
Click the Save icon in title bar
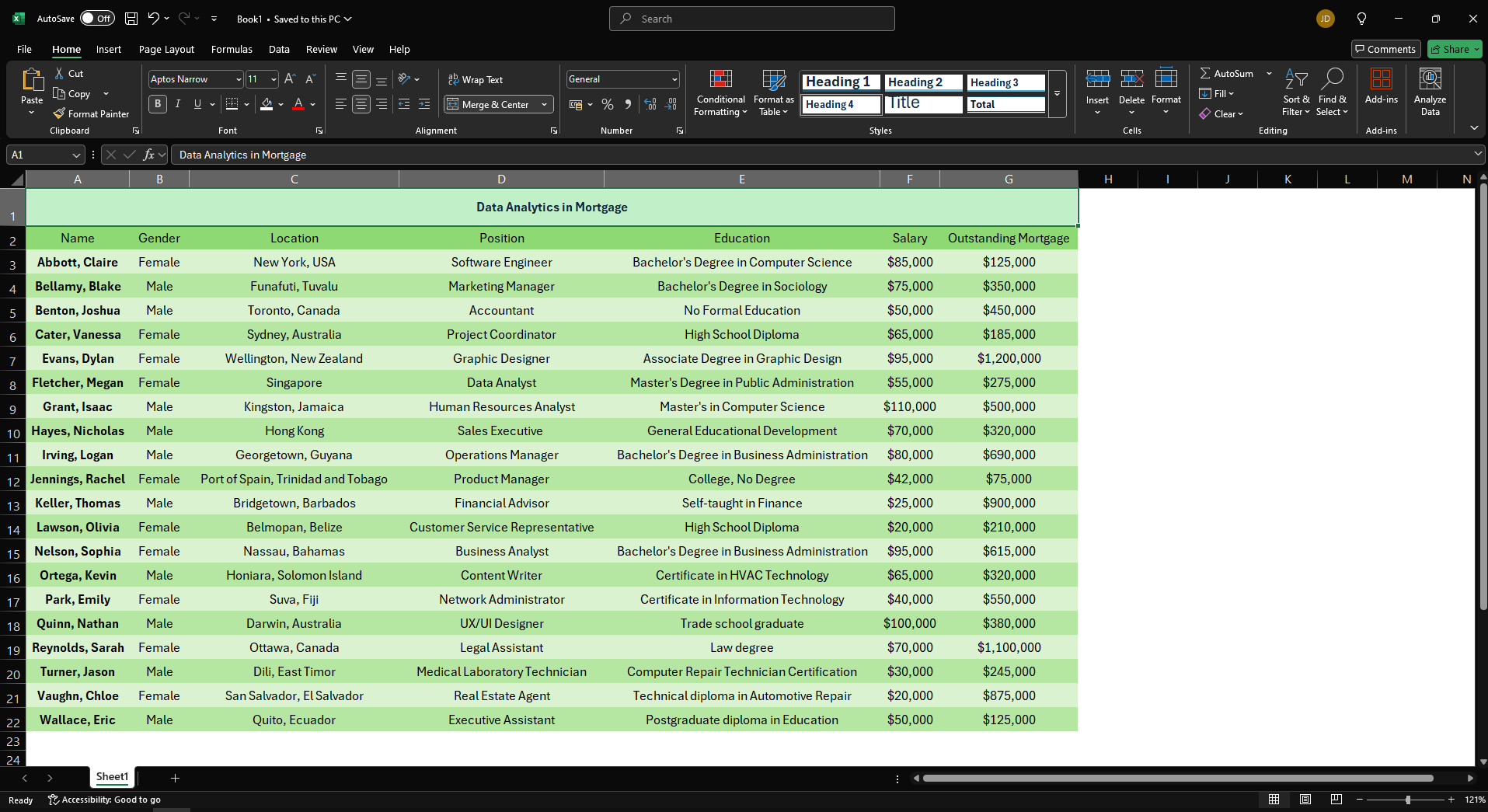pyautogui.click(x=131, y=19)
